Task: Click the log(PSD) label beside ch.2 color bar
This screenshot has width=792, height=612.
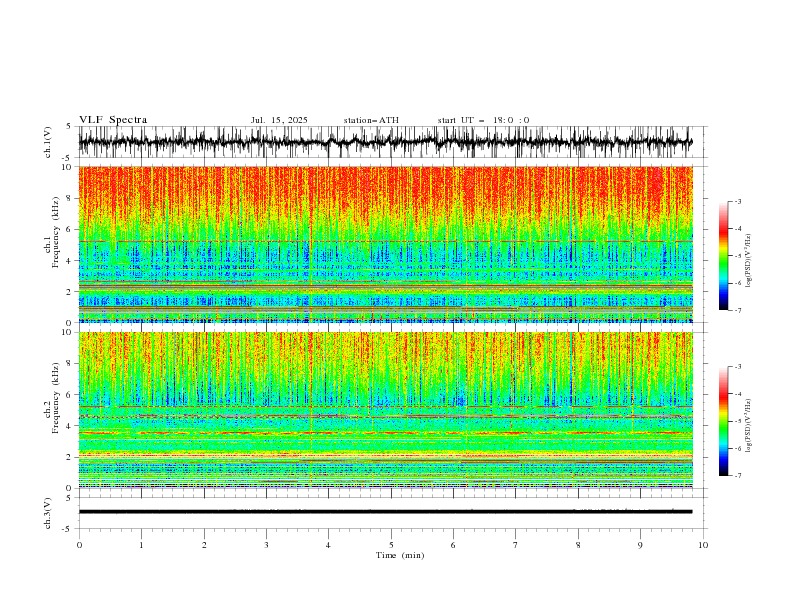Action: tap(749, 426)
